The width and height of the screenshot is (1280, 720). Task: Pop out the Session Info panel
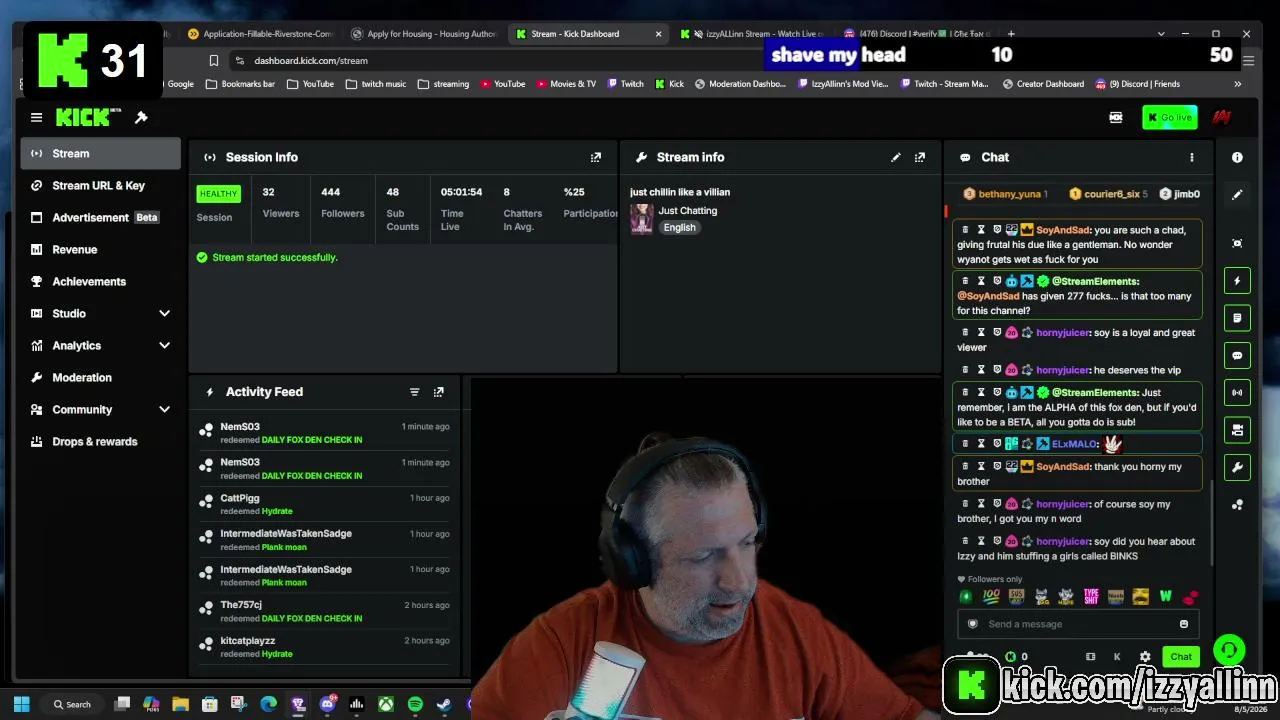pos(596,157)
